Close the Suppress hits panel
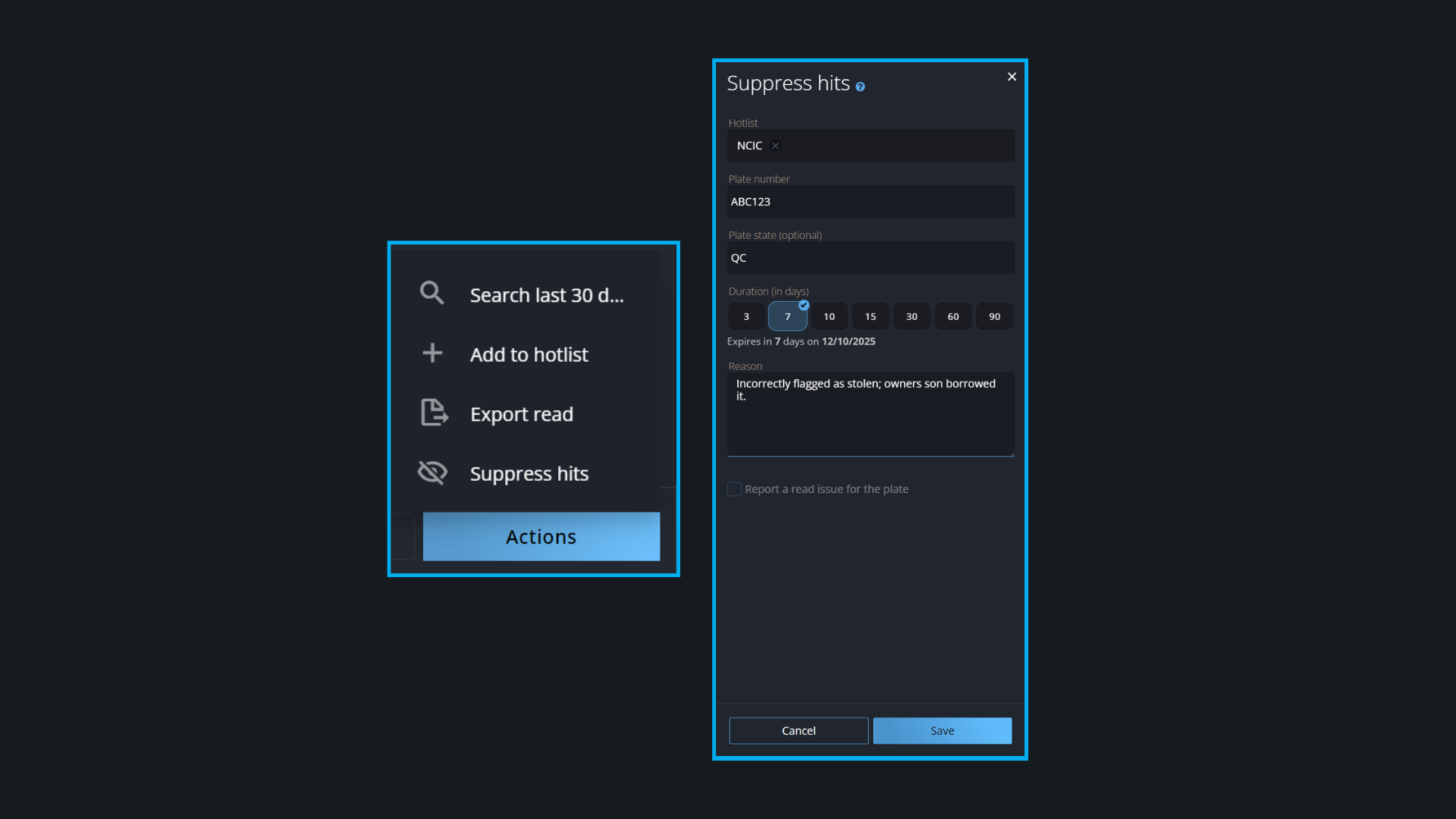Screen dimensions: 1456x819 click(1012, 77)
